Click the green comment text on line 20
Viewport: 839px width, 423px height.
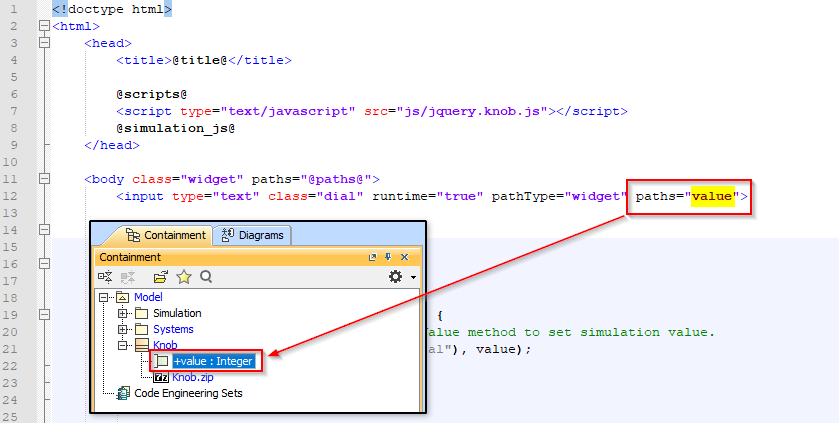click(x=570, y=332)
